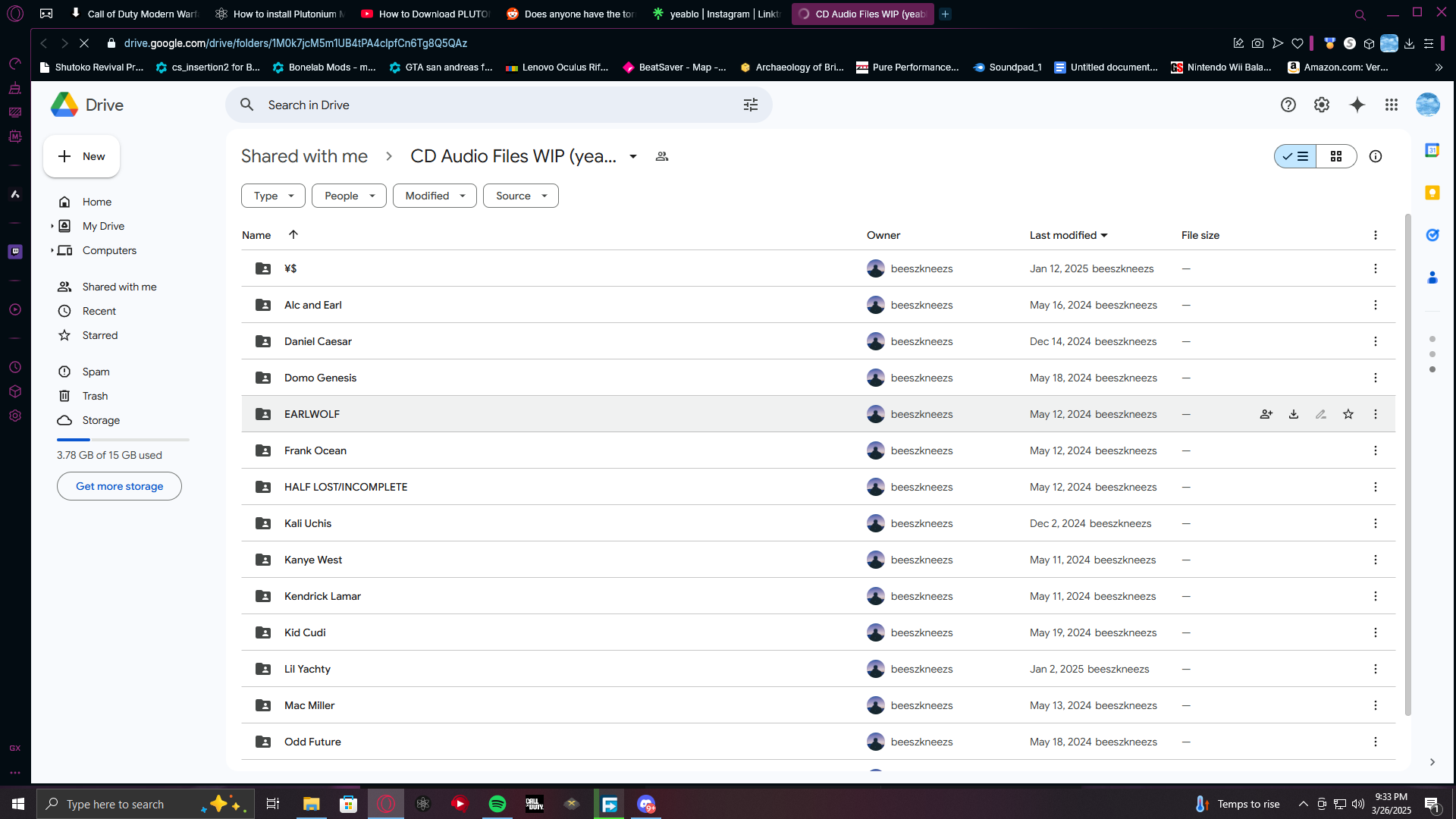The height and width of the screenshot is (819, 1456).
Task: Click the Get more storage button
Action: click(119, 486)
